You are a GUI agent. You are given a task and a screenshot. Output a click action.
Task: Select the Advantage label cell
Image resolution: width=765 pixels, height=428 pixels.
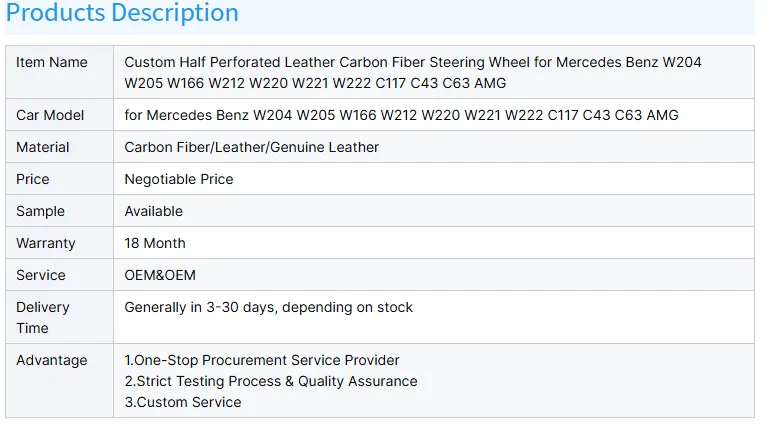coord(52,360)
